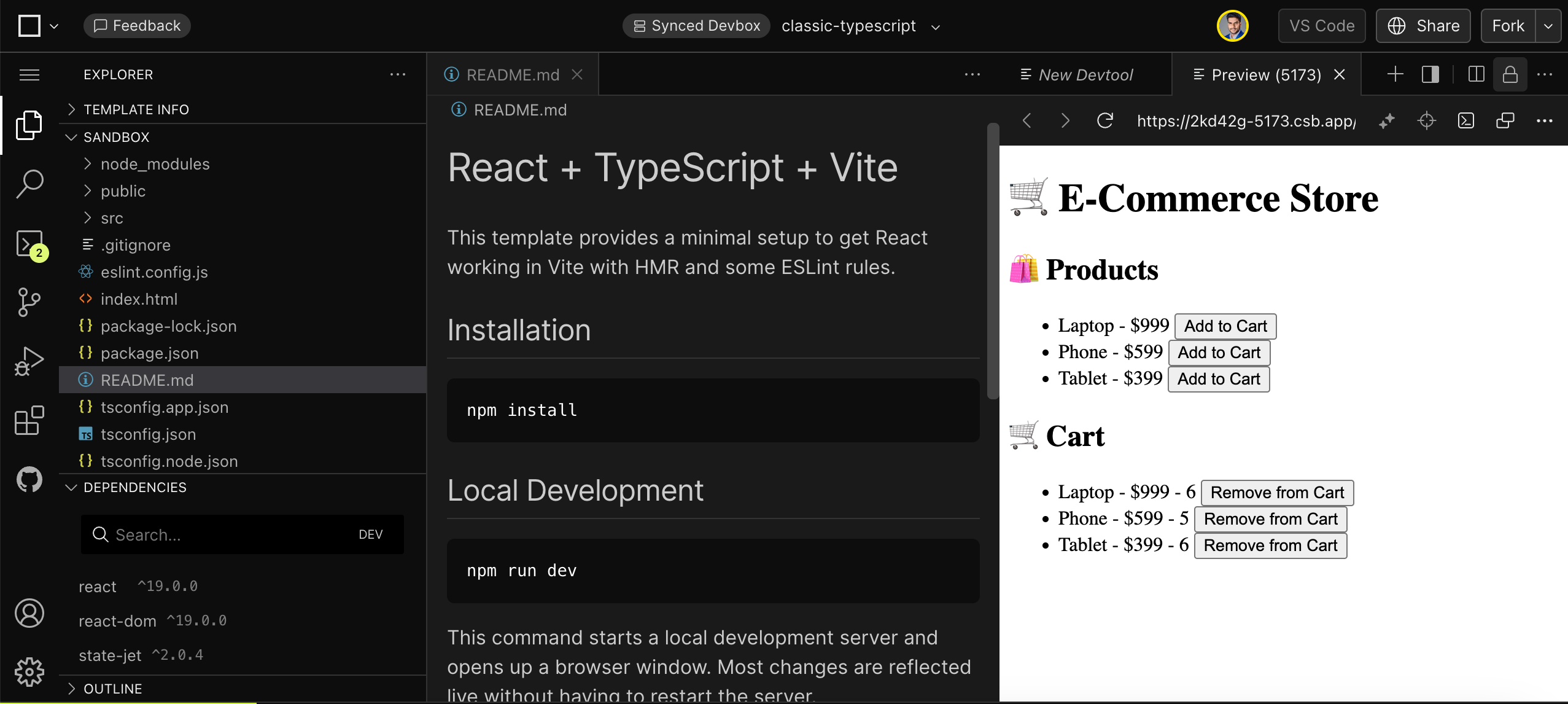Open the Manage settings gear icon

(29, 671)
